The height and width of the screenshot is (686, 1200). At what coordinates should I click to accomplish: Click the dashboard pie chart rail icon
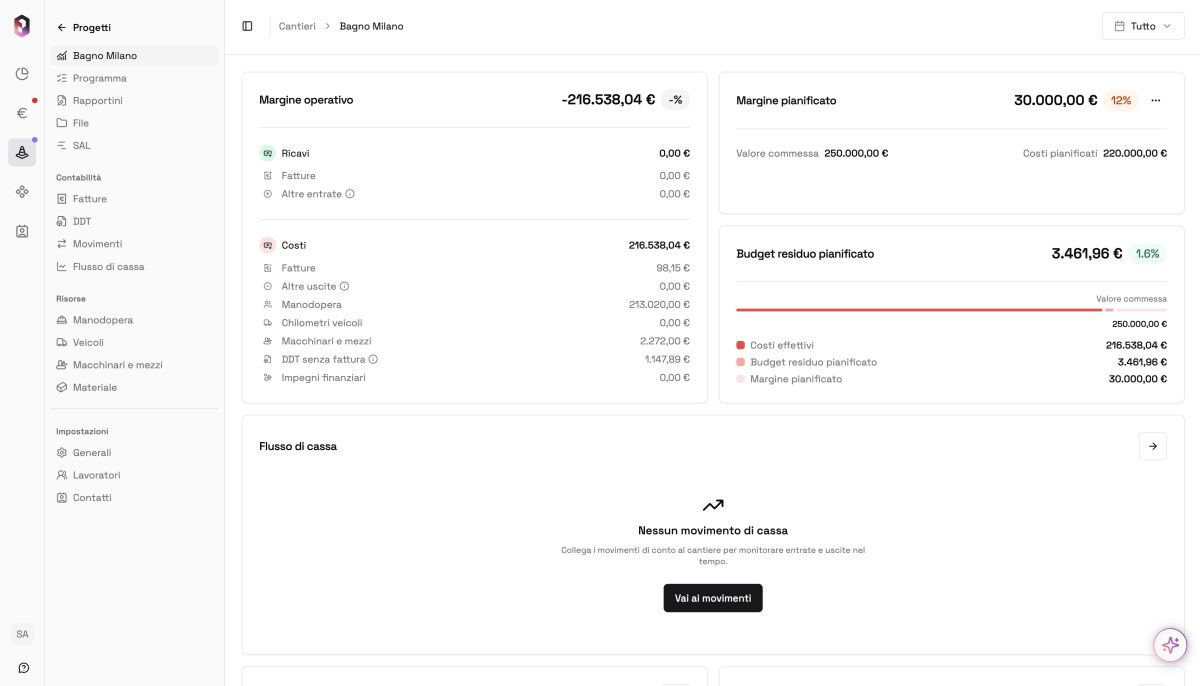22,74
